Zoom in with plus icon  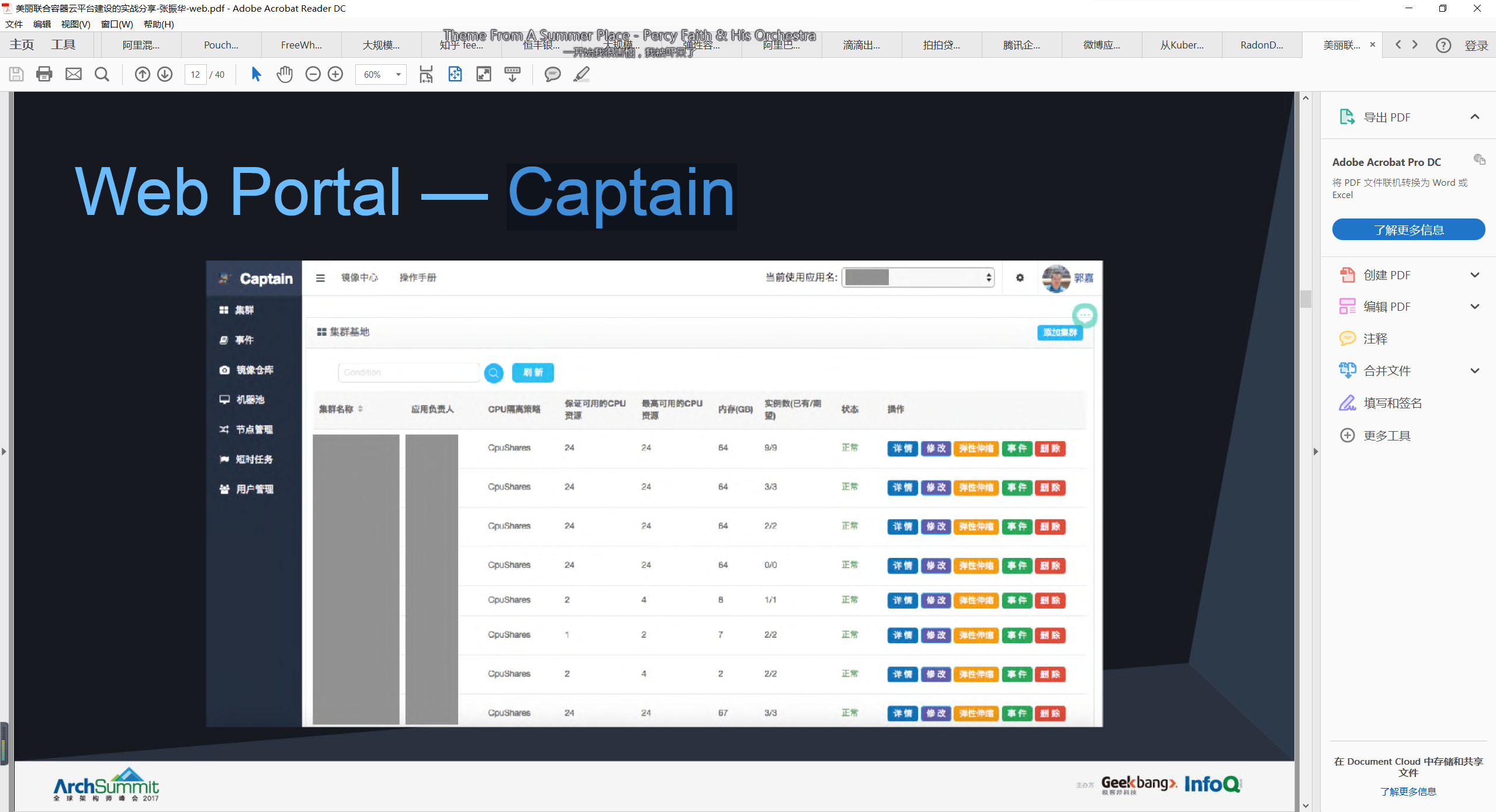coord(335,74)
